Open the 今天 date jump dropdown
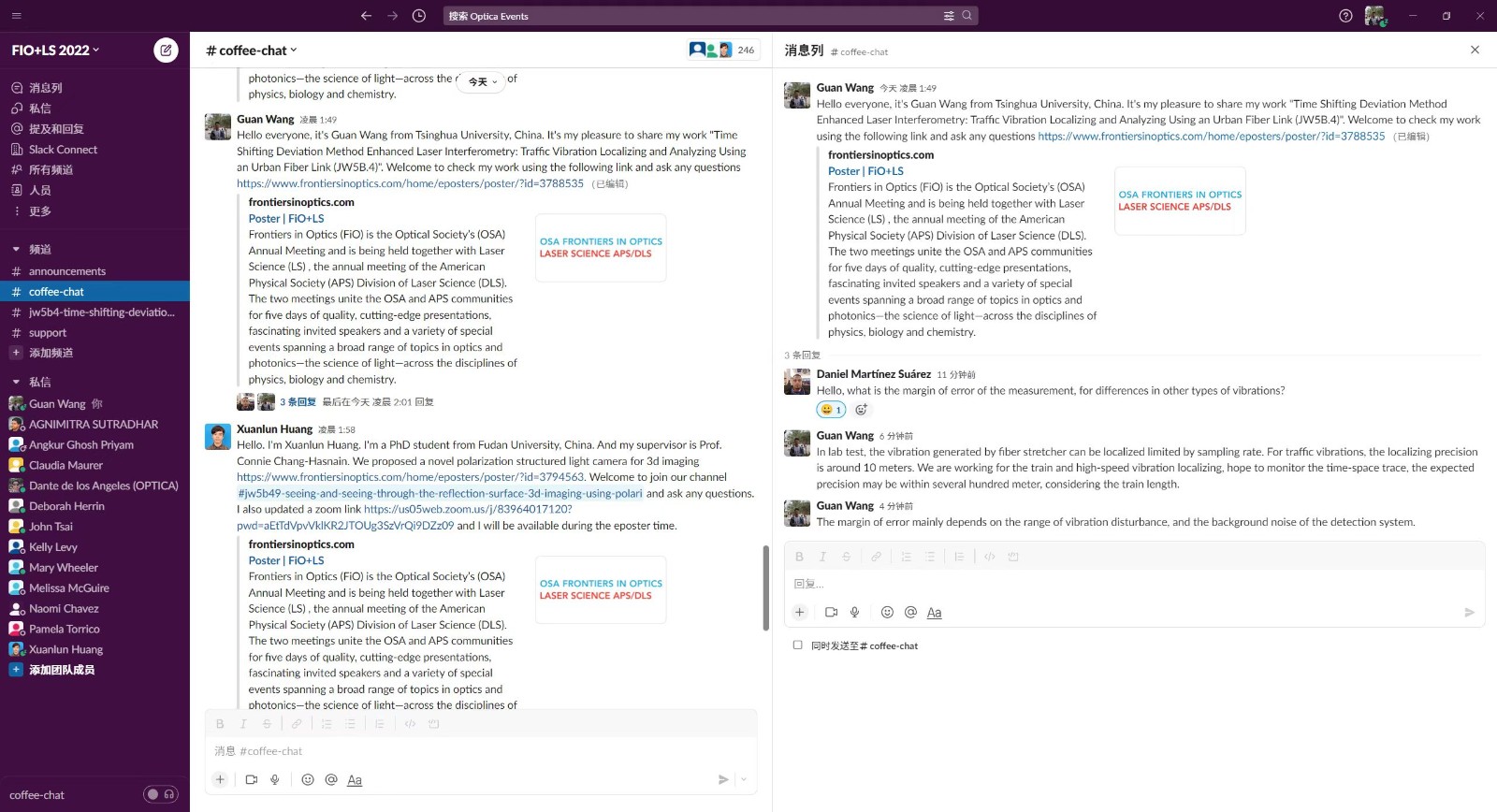 tap(482, 82)
